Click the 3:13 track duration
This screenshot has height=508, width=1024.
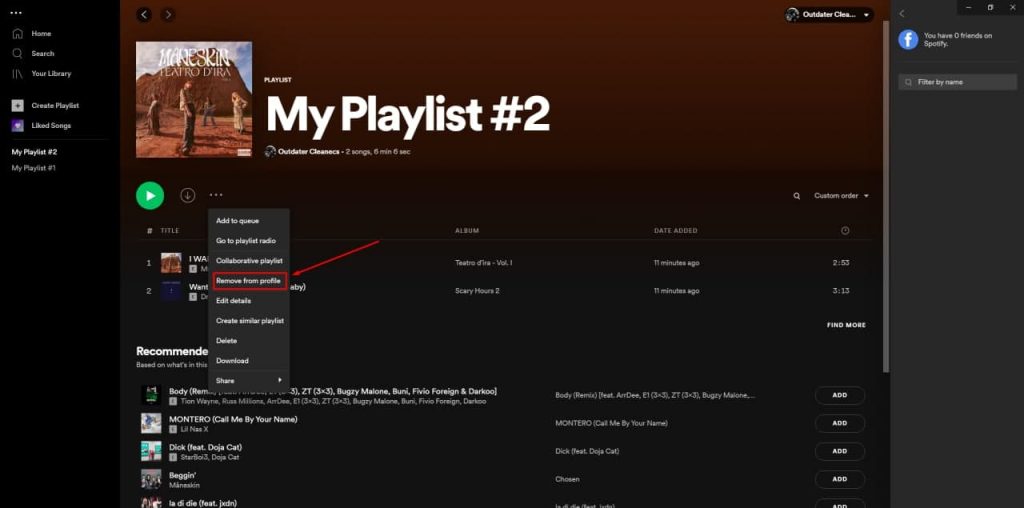tap(840, 291)
